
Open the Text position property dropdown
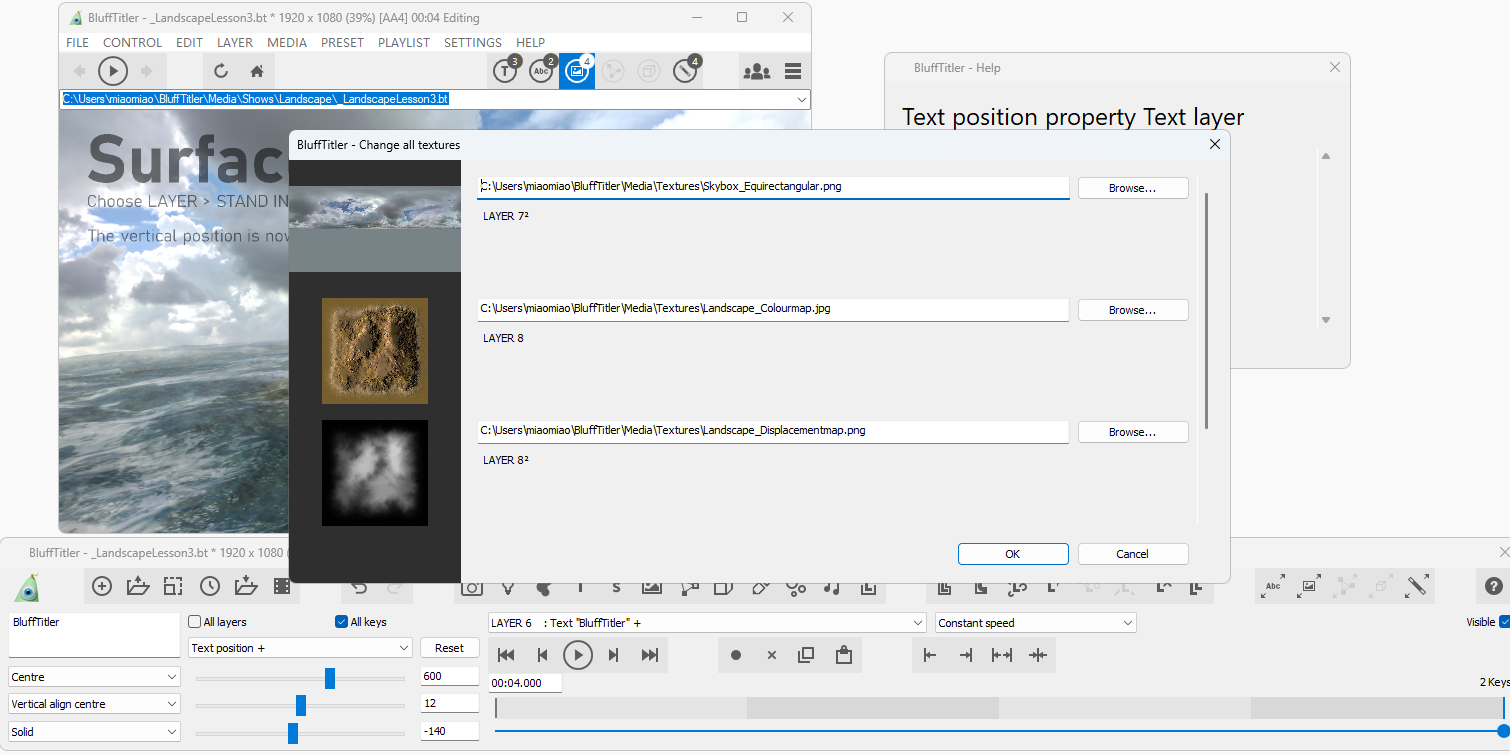pyautogui.click(x=300, y=648)
